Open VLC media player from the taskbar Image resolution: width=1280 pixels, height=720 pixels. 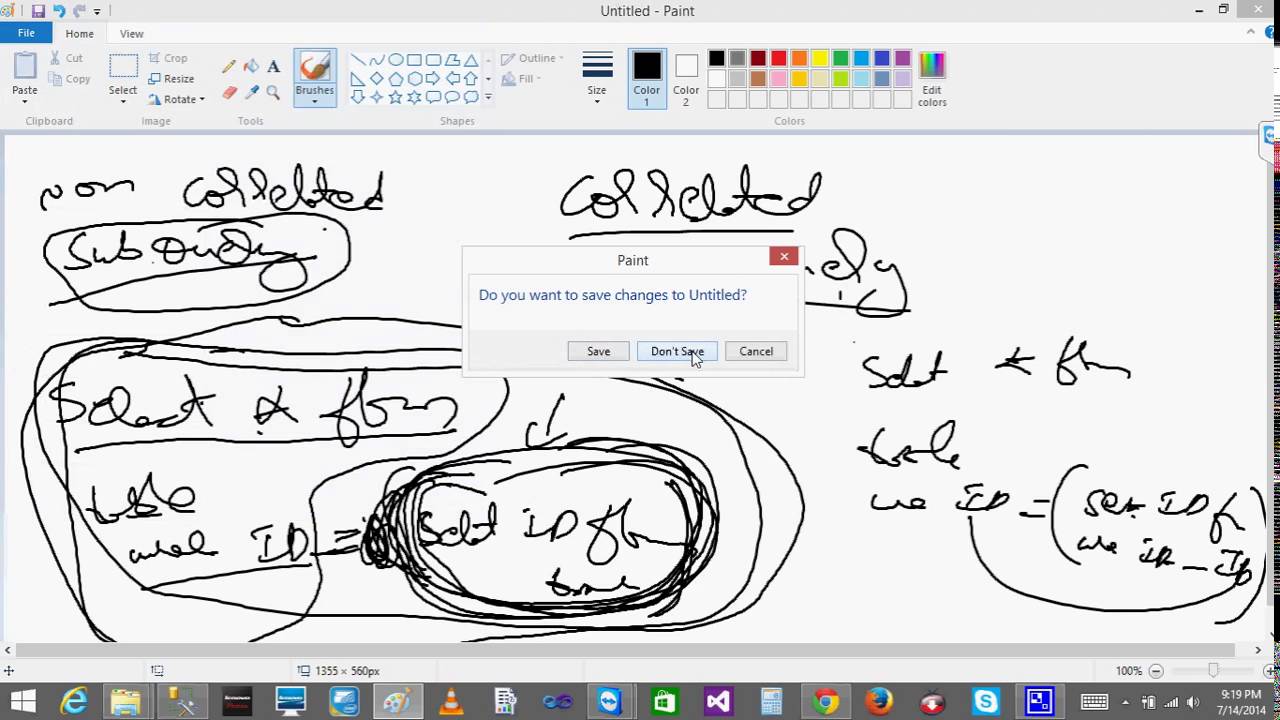coord(451,702)
